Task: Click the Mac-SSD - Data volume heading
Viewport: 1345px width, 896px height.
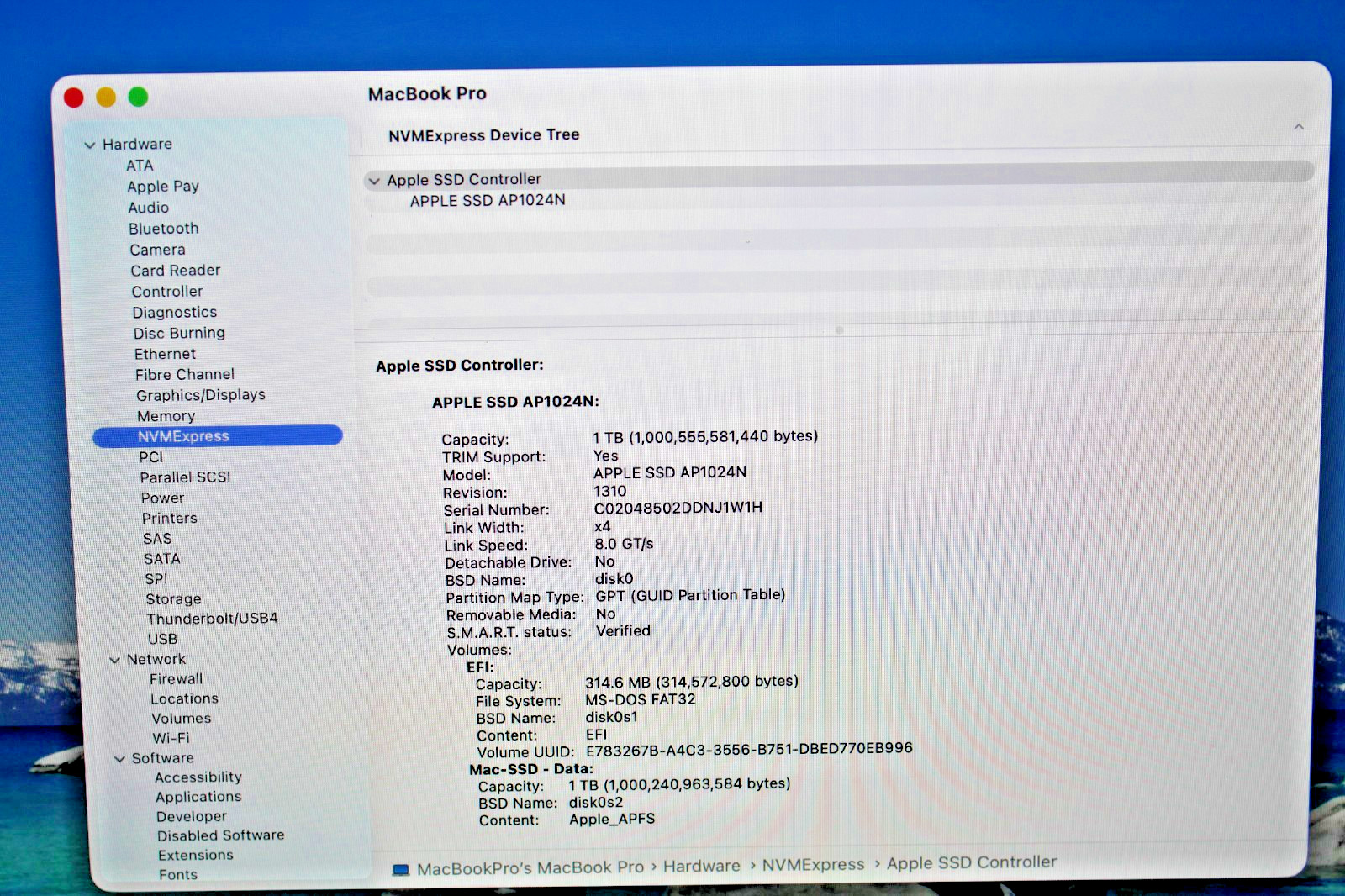Action: [x=531, y=769]
